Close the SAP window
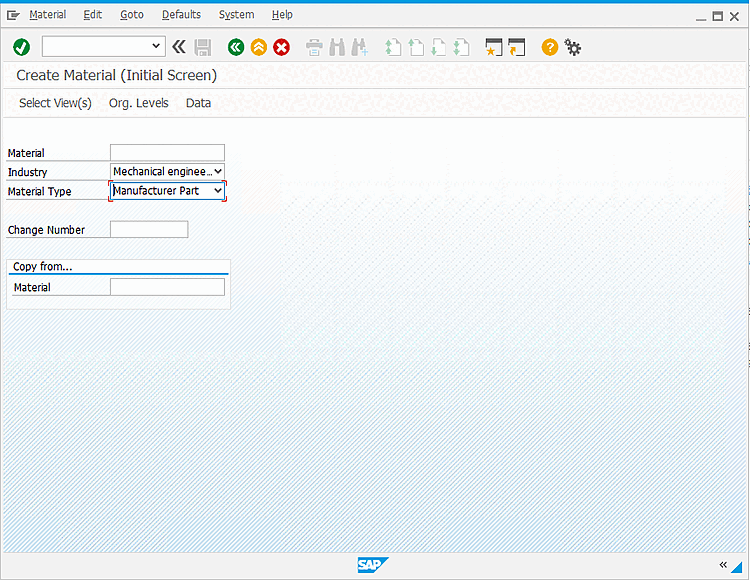The image size is (750, 580). [x=735, y=16]
